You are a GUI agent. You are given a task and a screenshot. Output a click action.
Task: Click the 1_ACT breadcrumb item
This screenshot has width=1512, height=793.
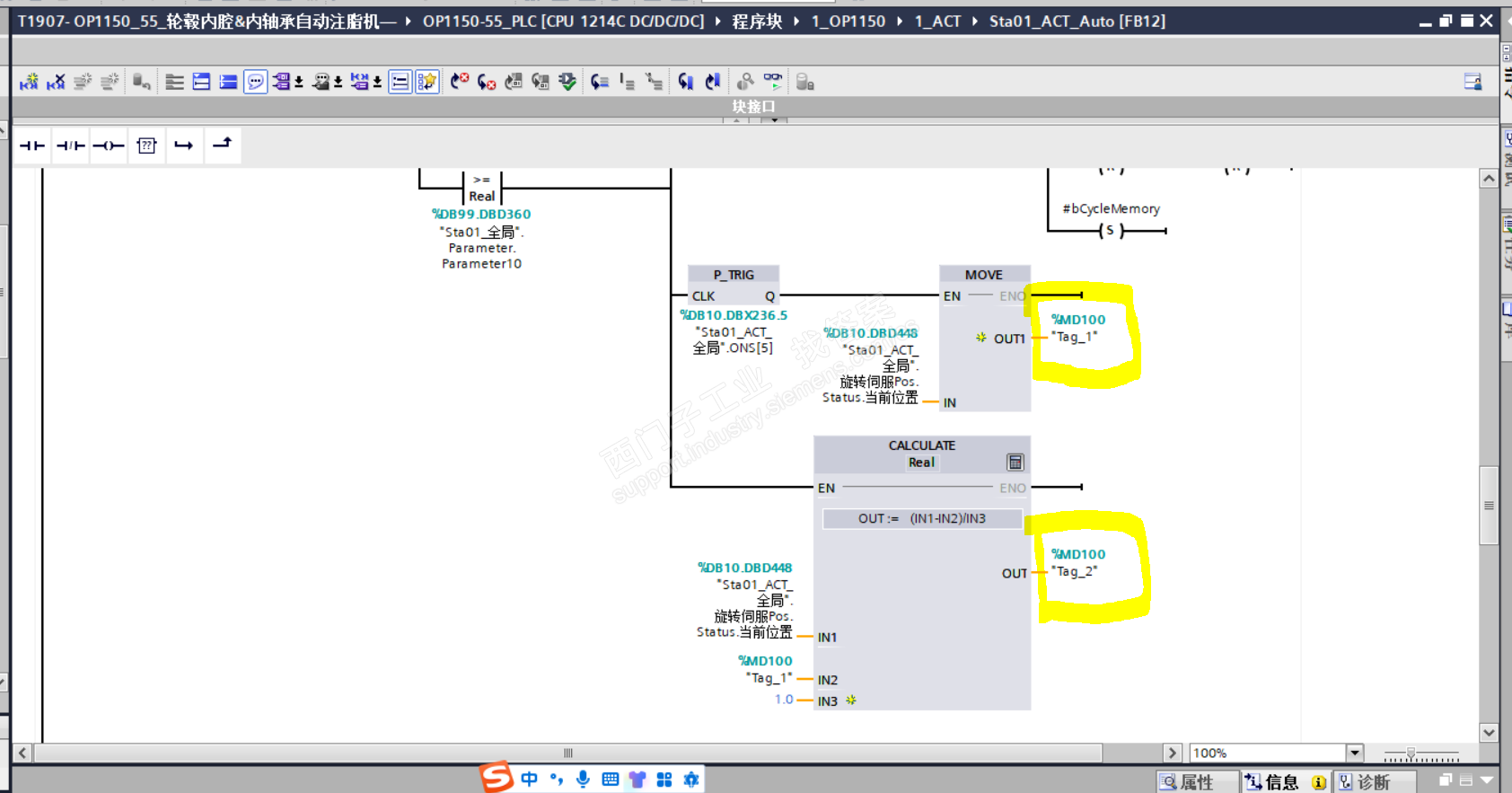point(937,21)
